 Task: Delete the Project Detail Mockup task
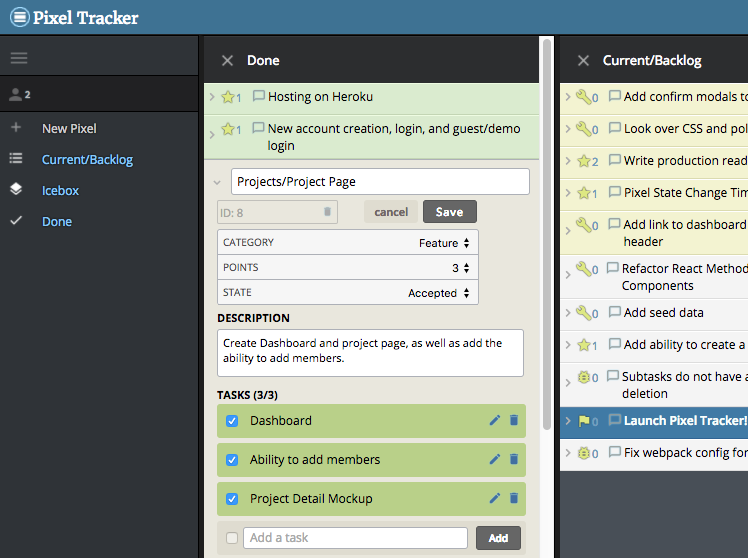coord(514,498)
